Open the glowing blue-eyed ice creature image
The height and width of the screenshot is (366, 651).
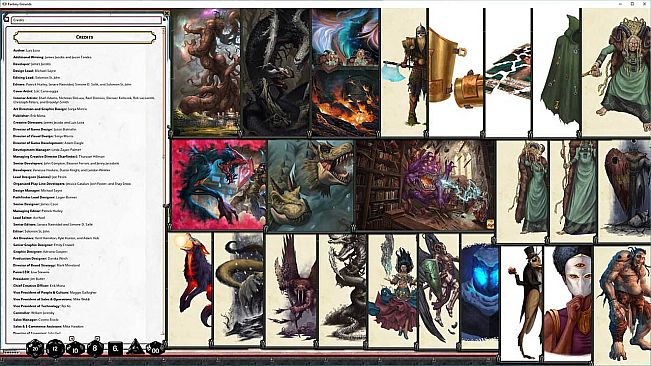pyautogui.click(x=480, y=292)
